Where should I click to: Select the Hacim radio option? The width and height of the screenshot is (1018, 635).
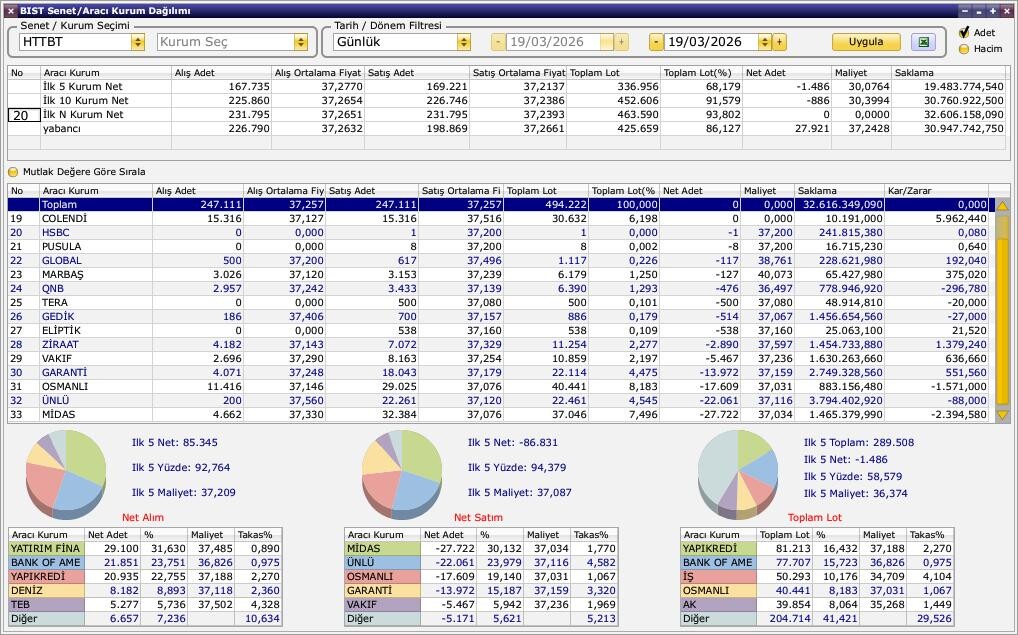pos(964,48)
